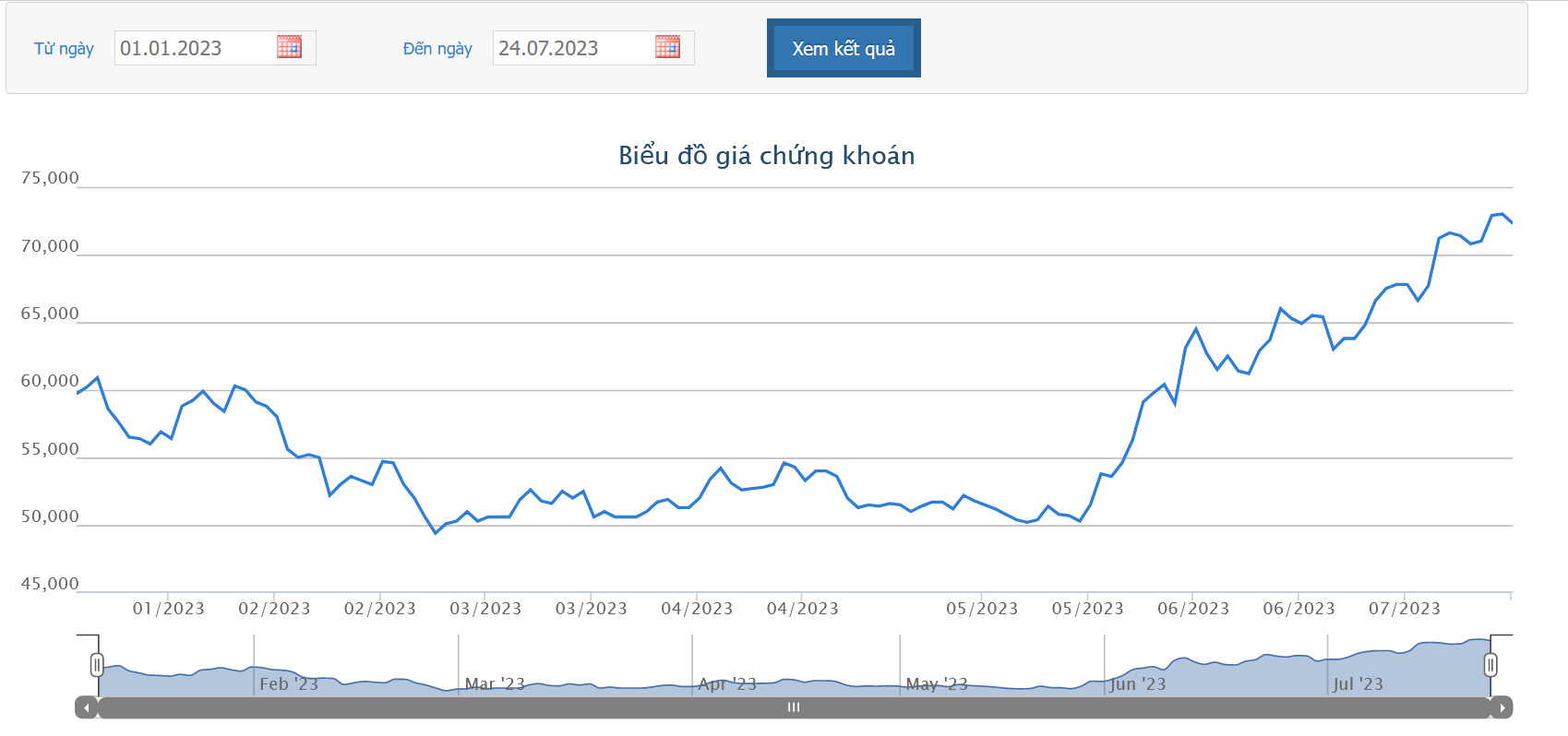Click the Đến ngày label
Image resolution: width=1568 pixels, height=736 pixels.
point(437,49)
